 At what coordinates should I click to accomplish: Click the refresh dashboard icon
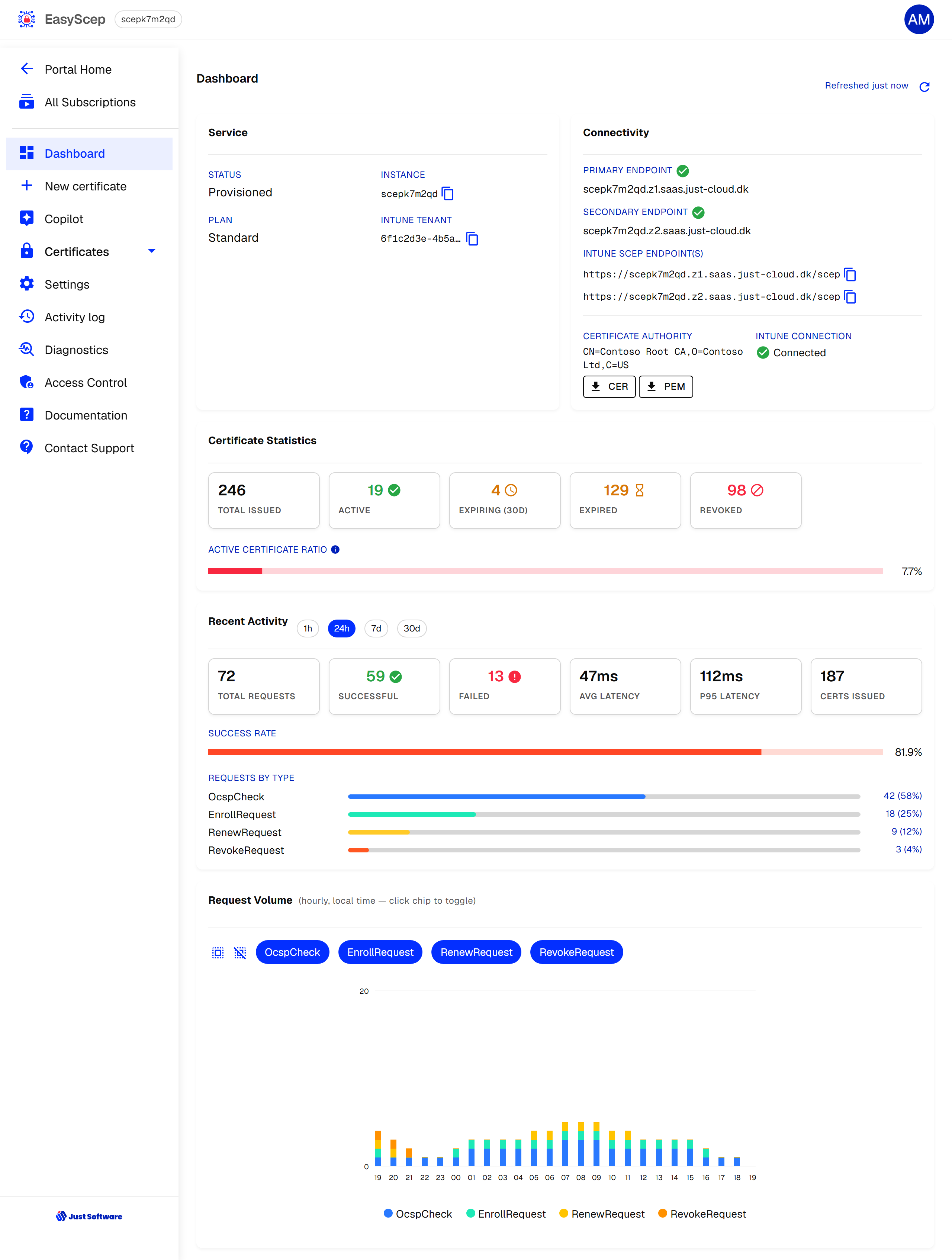coord(924,87)
